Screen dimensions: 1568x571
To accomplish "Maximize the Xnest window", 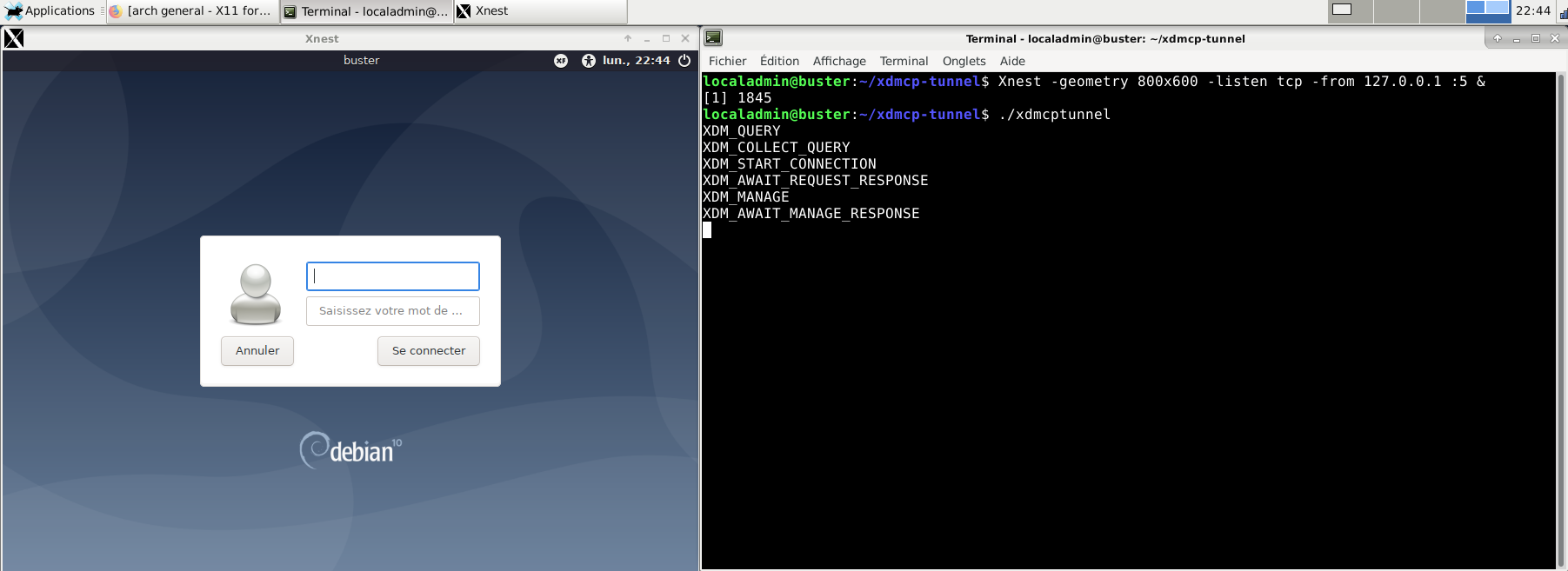I will [x=666, y=38].
